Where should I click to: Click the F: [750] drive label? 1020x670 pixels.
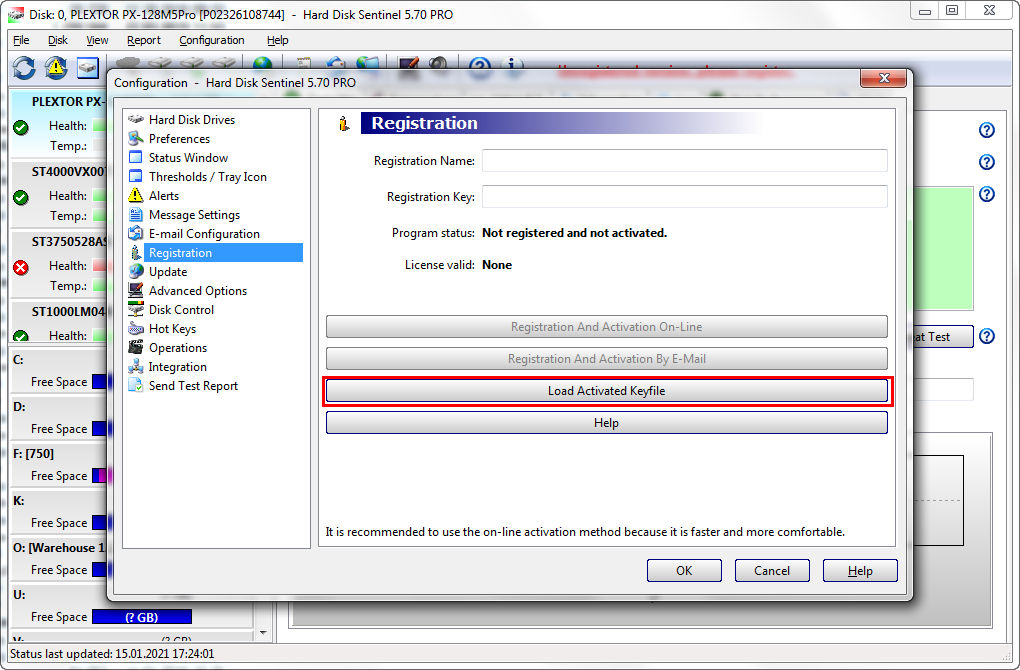pos(33,453)
